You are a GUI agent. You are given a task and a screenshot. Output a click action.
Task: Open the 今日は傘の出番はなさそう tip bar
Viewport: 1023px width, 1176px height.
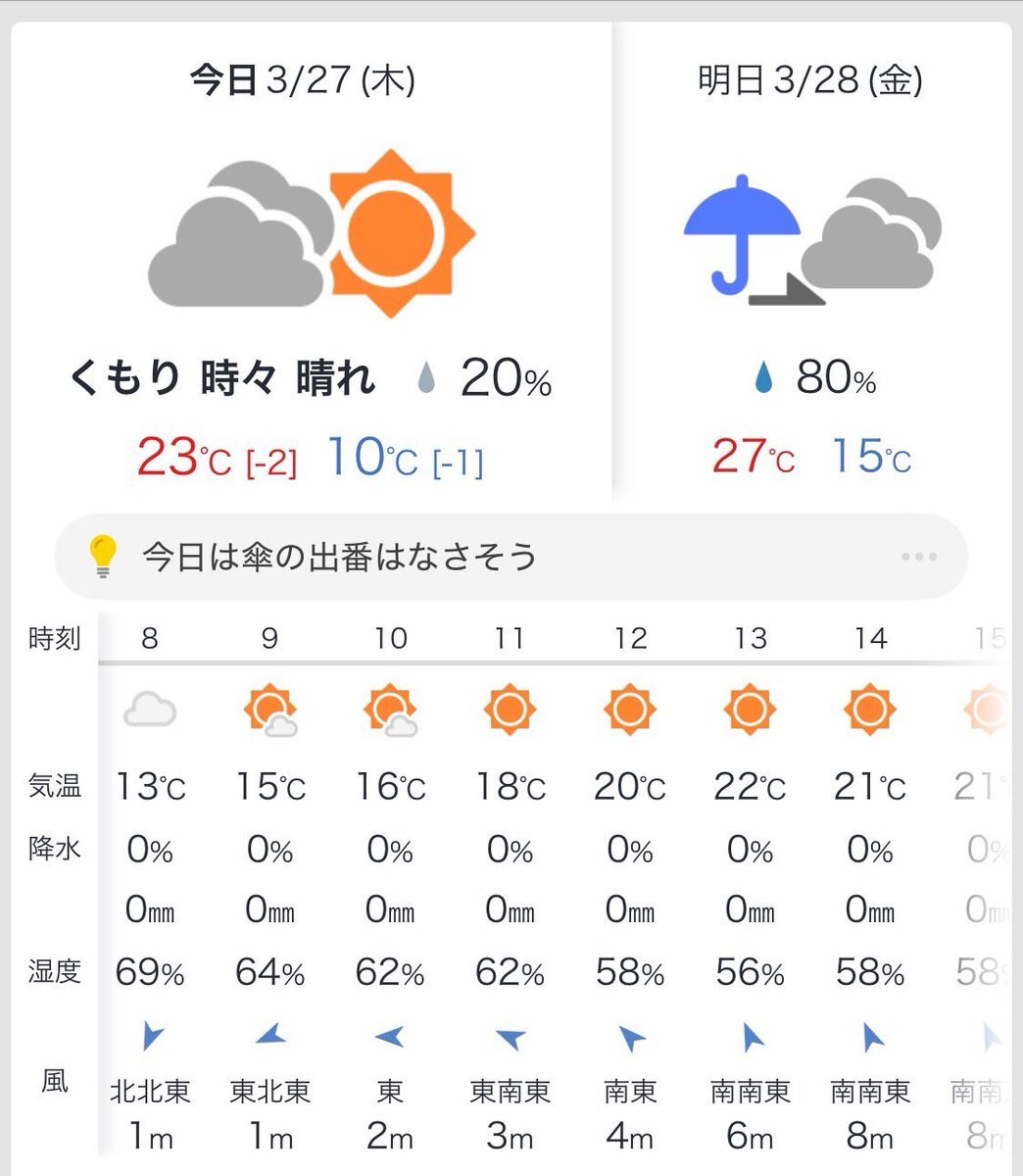511,556
